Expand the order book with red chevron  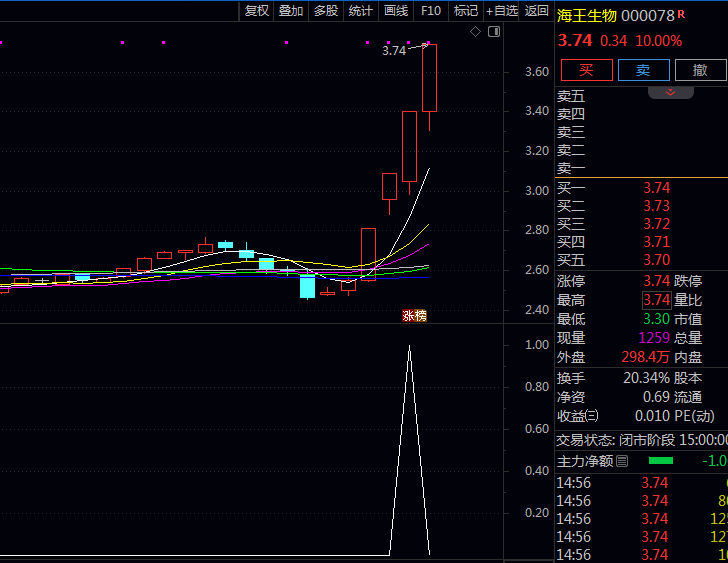[671, 92]
